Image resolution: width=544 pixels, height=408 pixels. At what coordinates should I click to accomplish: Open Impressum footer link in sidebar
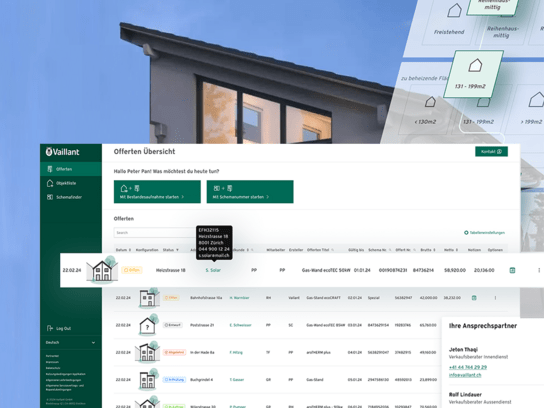(x=52, y=362)
